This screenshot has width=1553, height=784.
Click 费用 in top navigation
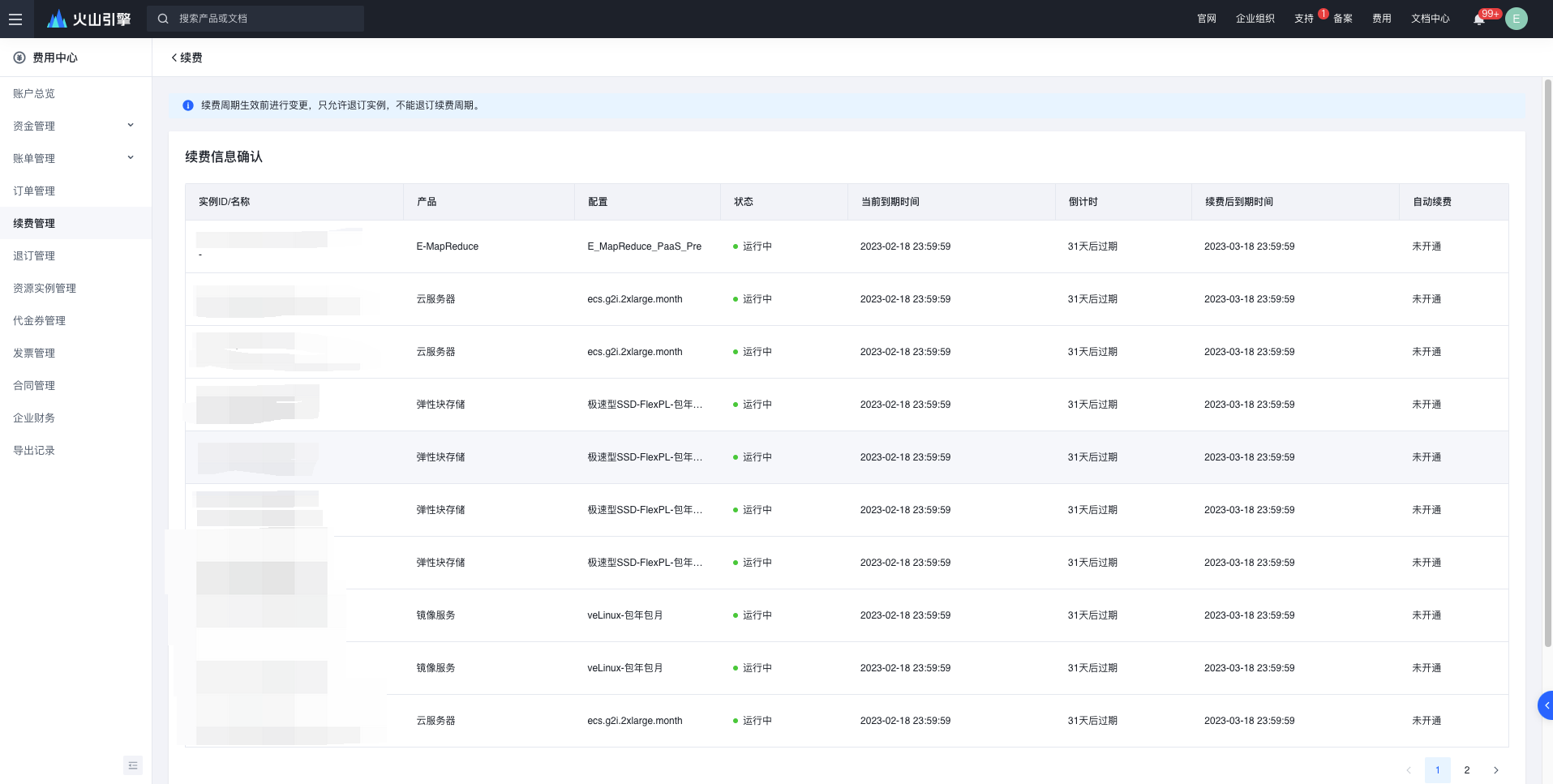[x=1382, y=19]
